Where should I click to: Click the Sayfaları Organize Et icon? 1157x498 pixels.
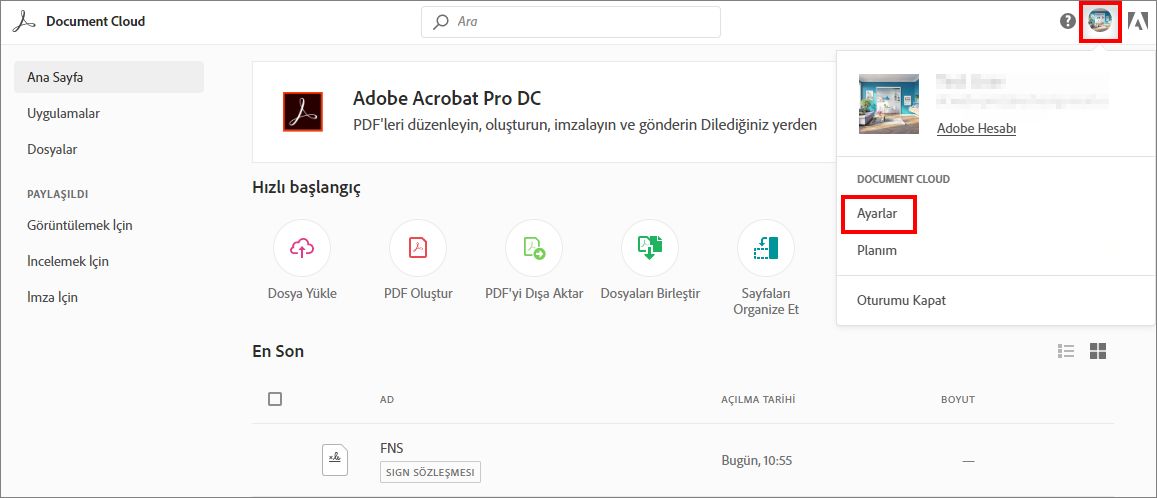(766, 248)
